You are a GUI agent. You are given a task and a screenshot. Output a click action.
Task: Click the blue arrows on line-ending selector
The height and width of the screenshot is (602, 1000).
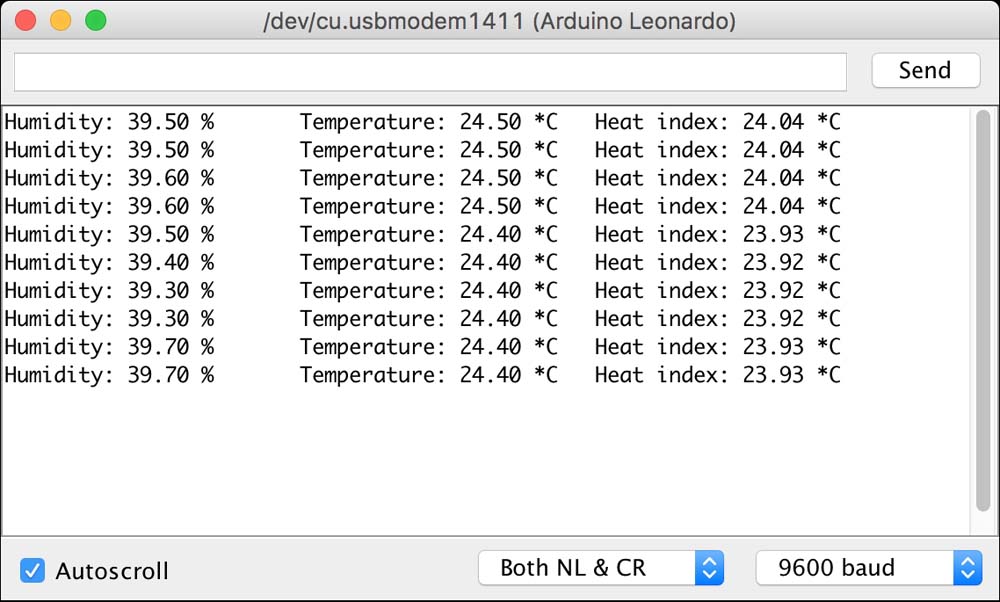tap(709, 568)
